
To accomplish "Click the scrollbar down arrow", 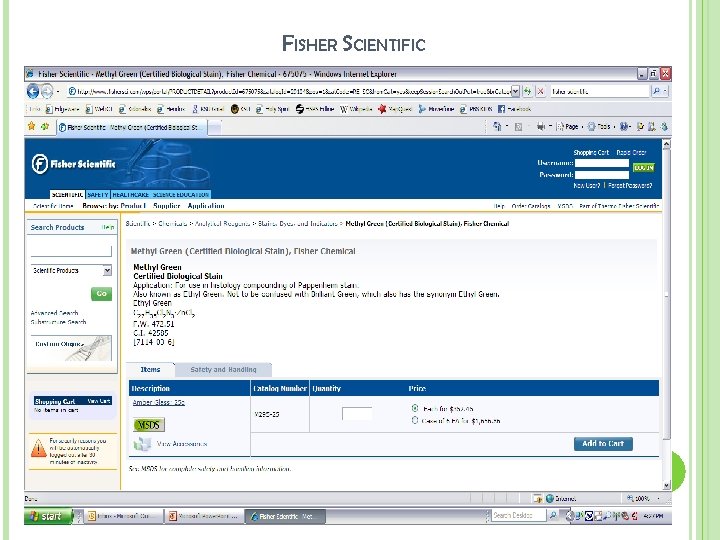I will pyautogui.click(x=667, y=485).
